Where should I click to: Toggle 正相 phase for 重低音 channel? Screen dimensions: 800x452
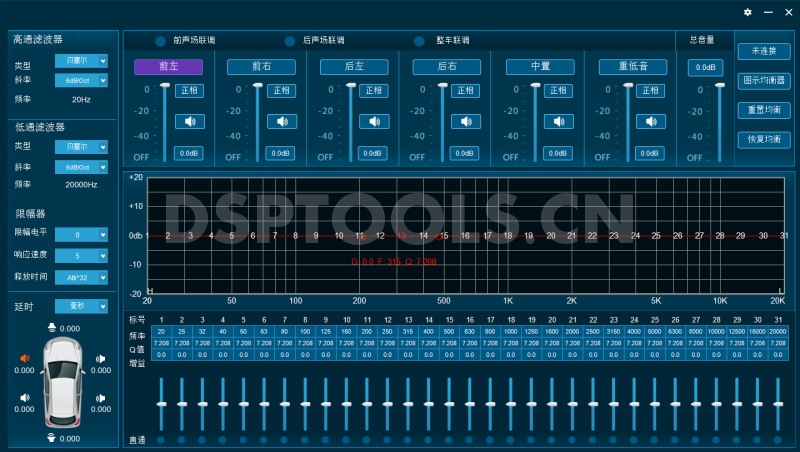651,91
